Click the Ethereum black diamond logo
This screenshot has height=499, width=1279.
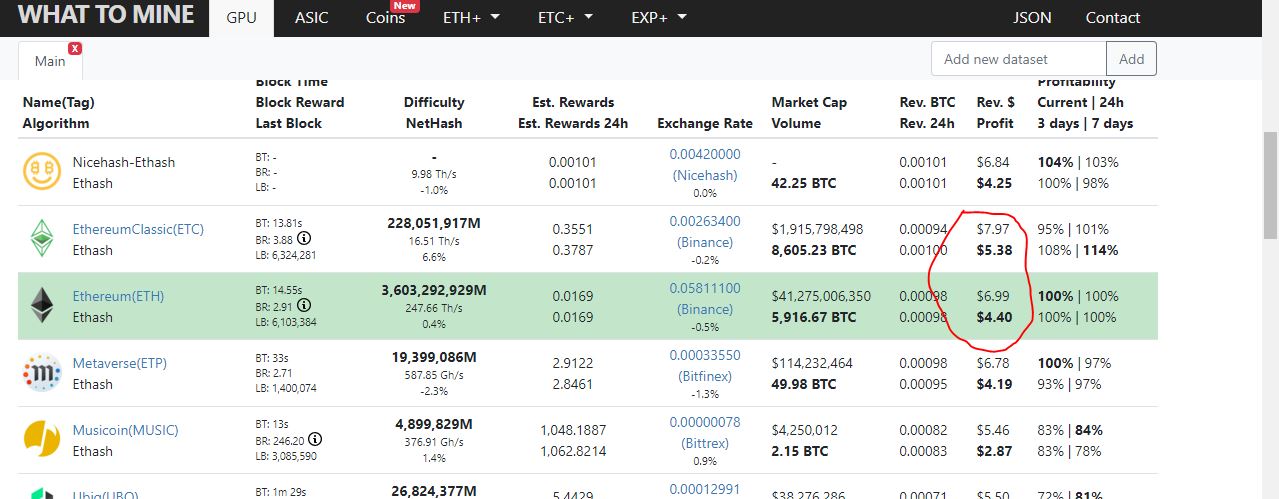pos(42,305)
